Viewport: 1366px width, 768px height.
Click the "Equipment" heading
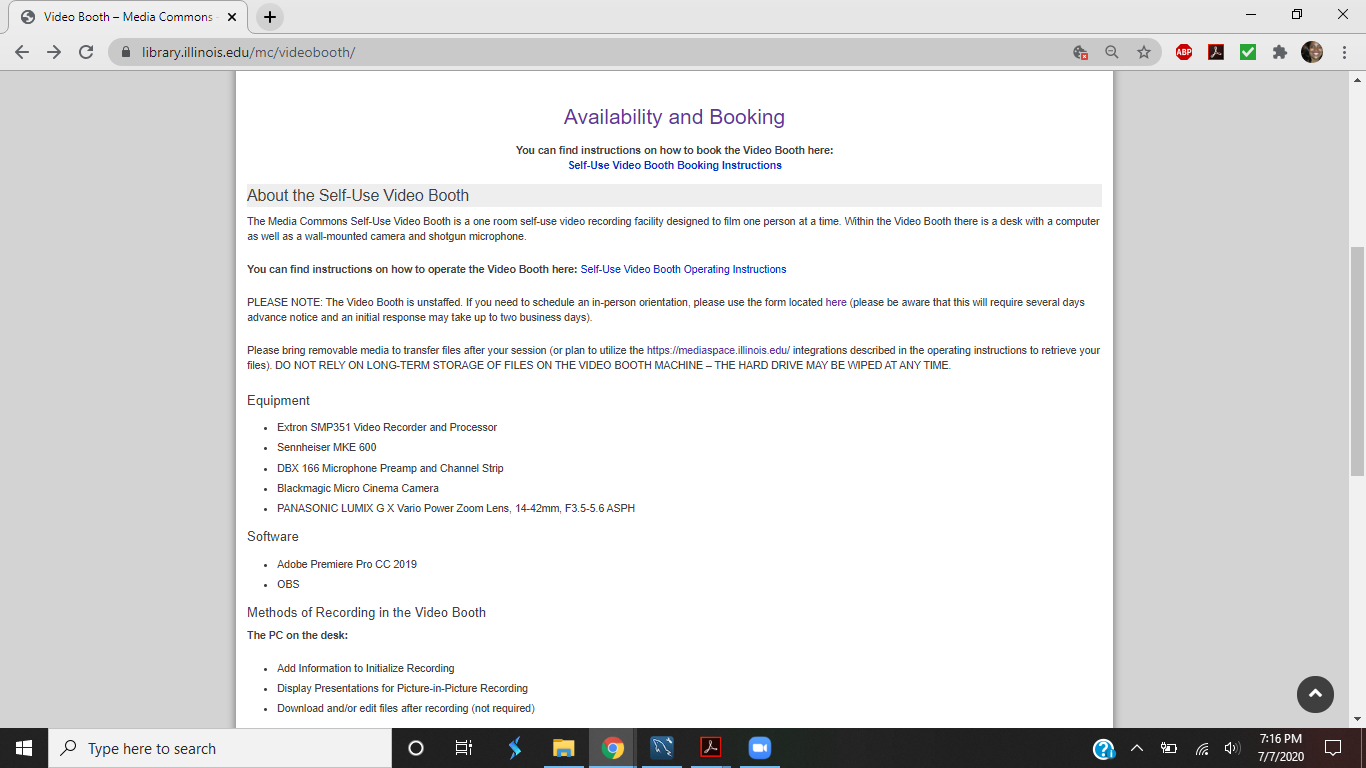(279, 400)
